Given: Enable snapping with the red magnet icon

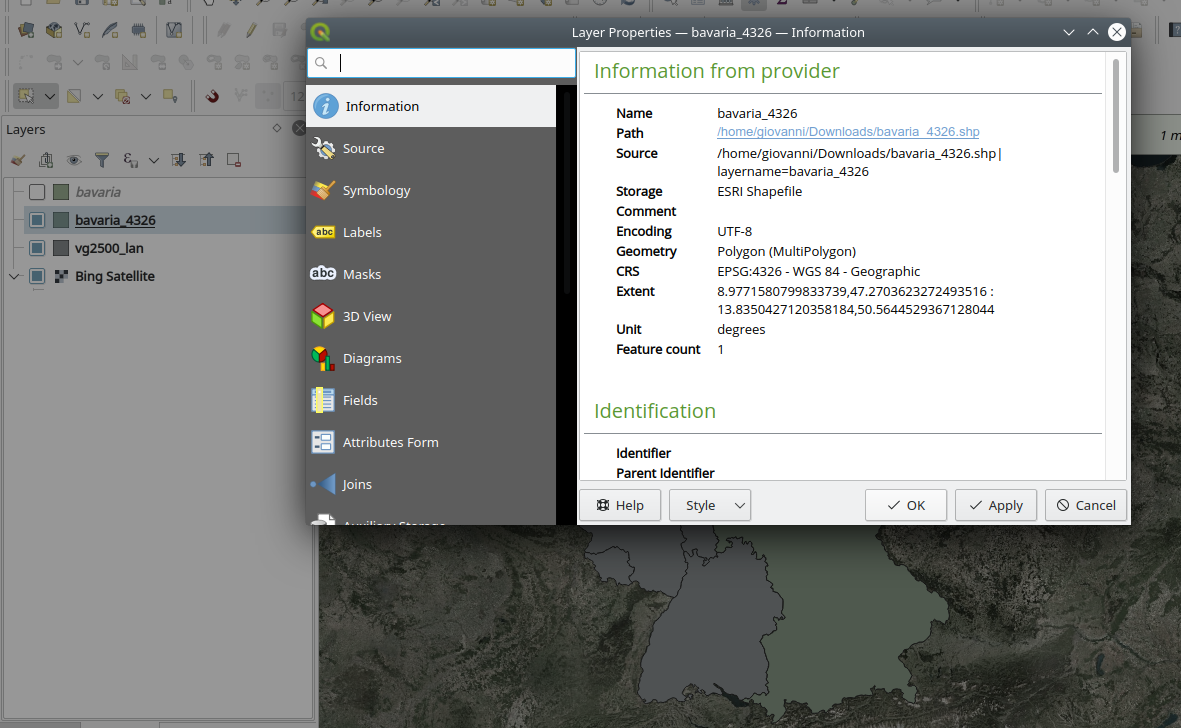Looking at the screenshot, I should pyautogui.click(x=212, y=96).
